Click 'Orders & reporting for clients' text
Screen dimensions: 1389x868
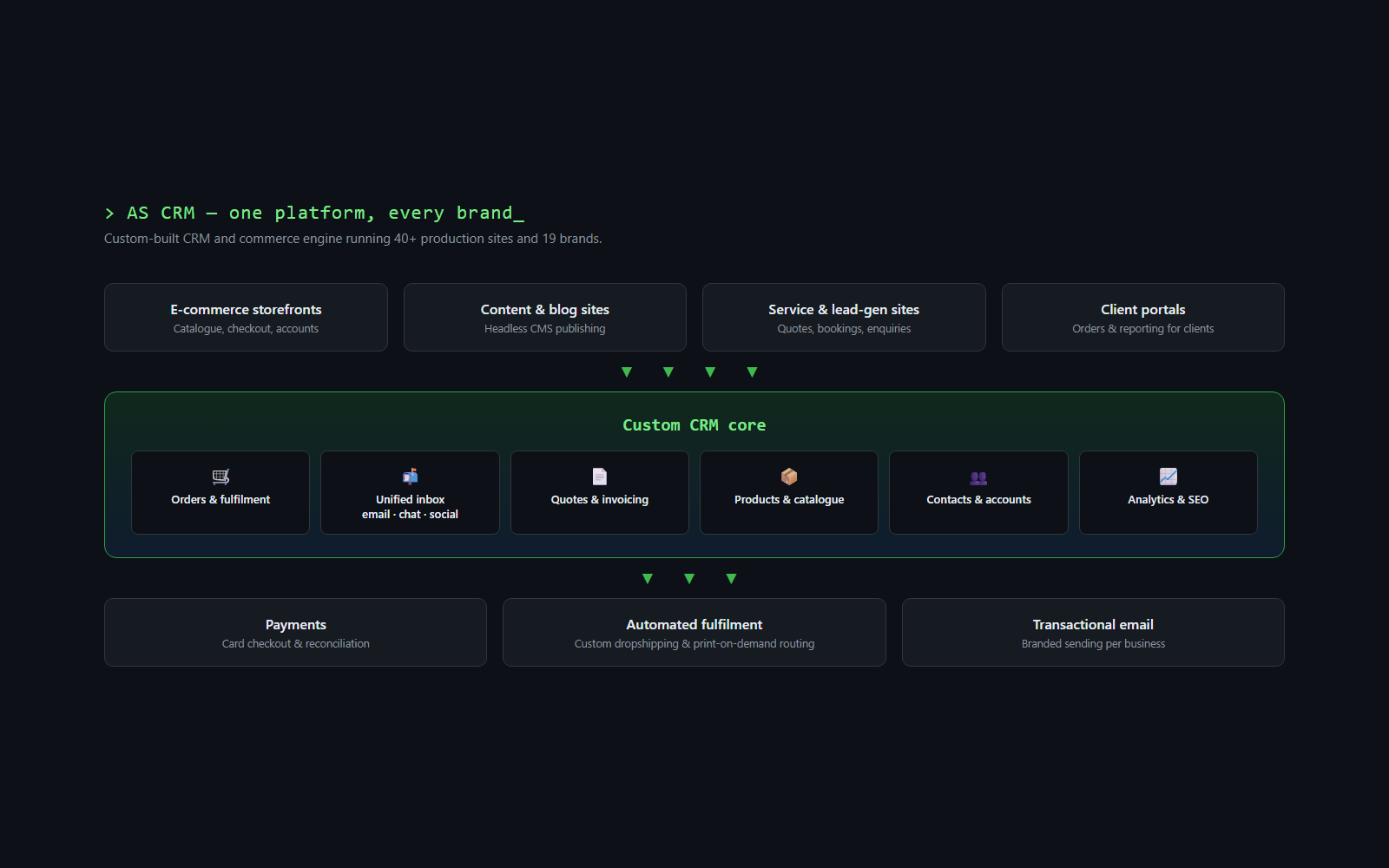click(x=1143, y=329)
